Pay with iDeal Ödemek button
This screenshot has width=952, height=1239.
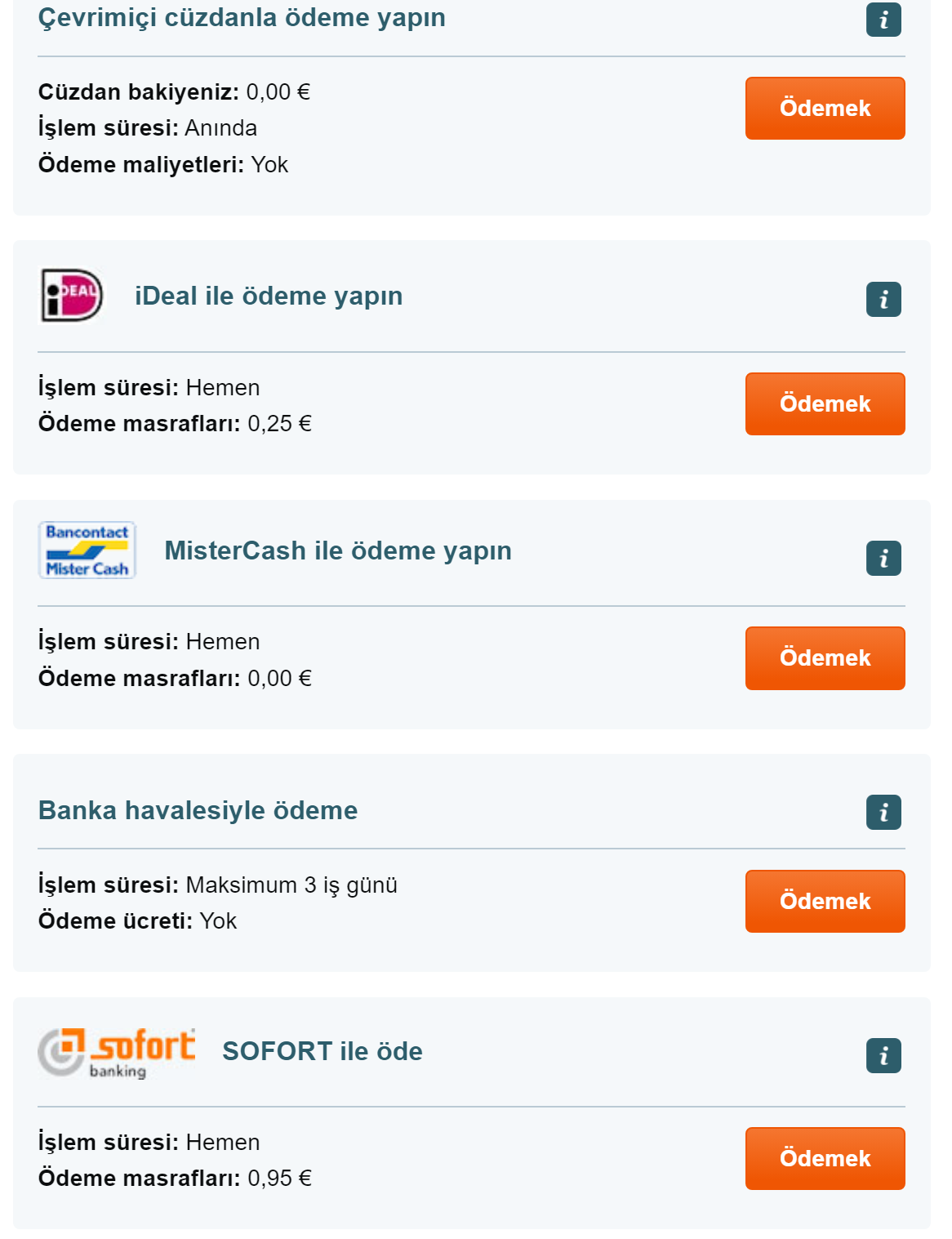point(825,403)
